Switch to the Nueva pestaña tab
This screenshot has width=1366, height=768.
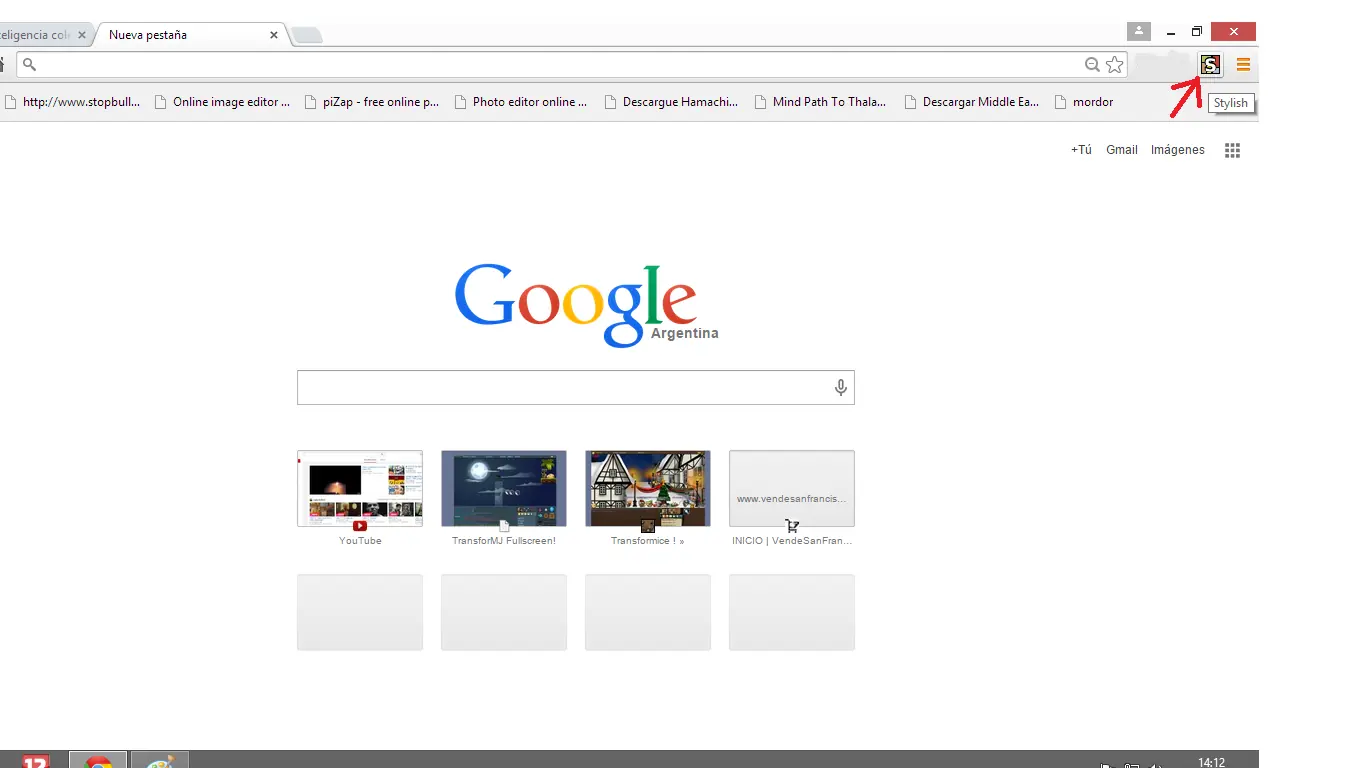click(x=190, y=35)
